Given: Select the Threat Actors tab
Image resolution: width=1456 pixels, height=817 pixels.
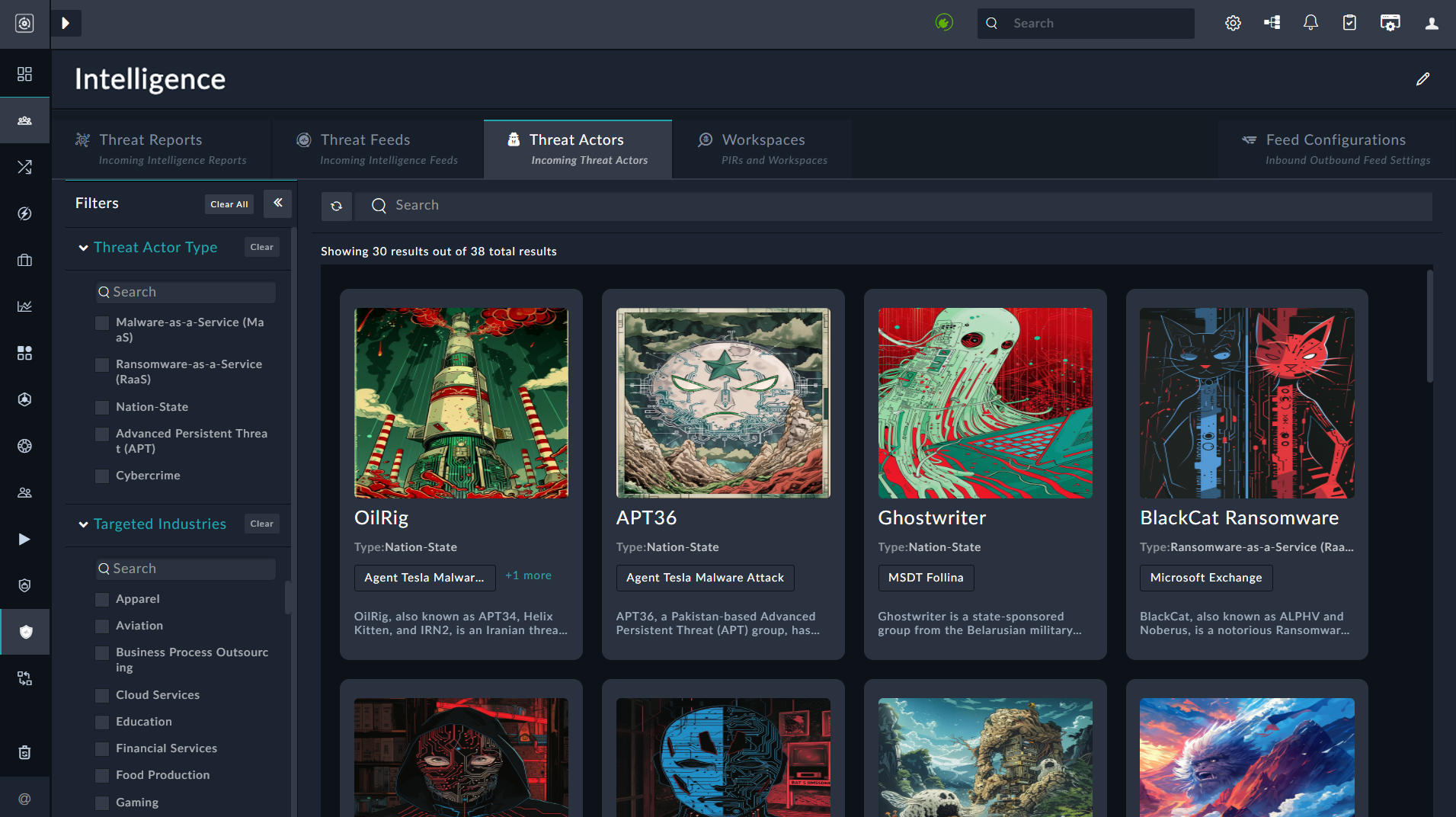Looking at the screenshot, I should point(578,149).
